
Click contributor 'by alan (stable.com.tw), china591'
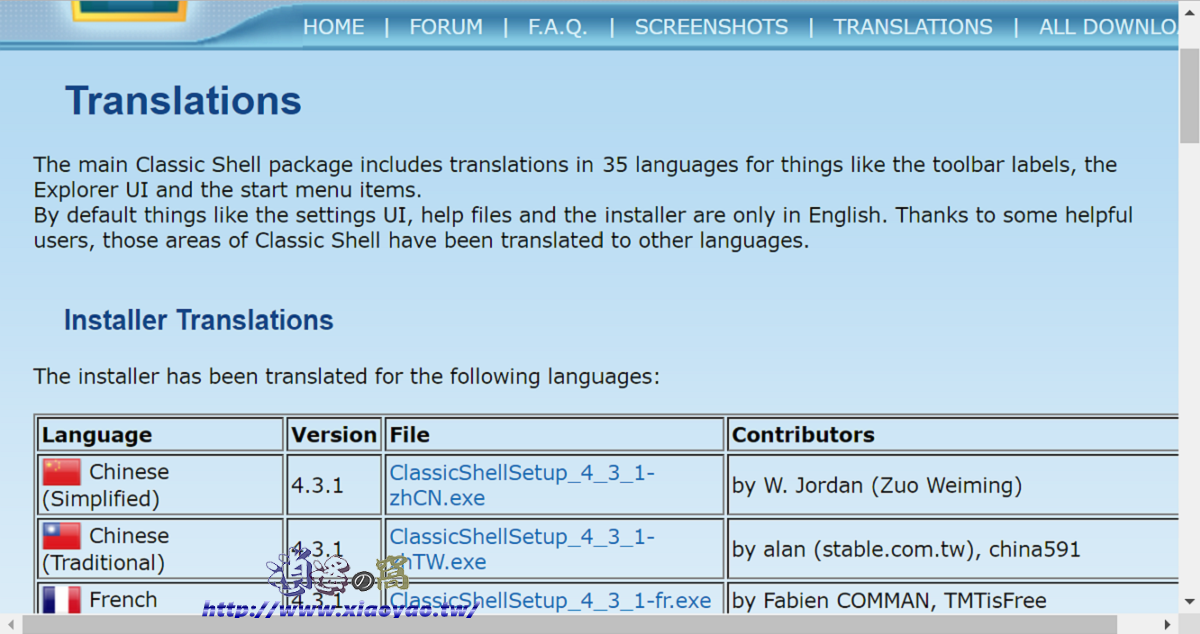coord(906,550)
